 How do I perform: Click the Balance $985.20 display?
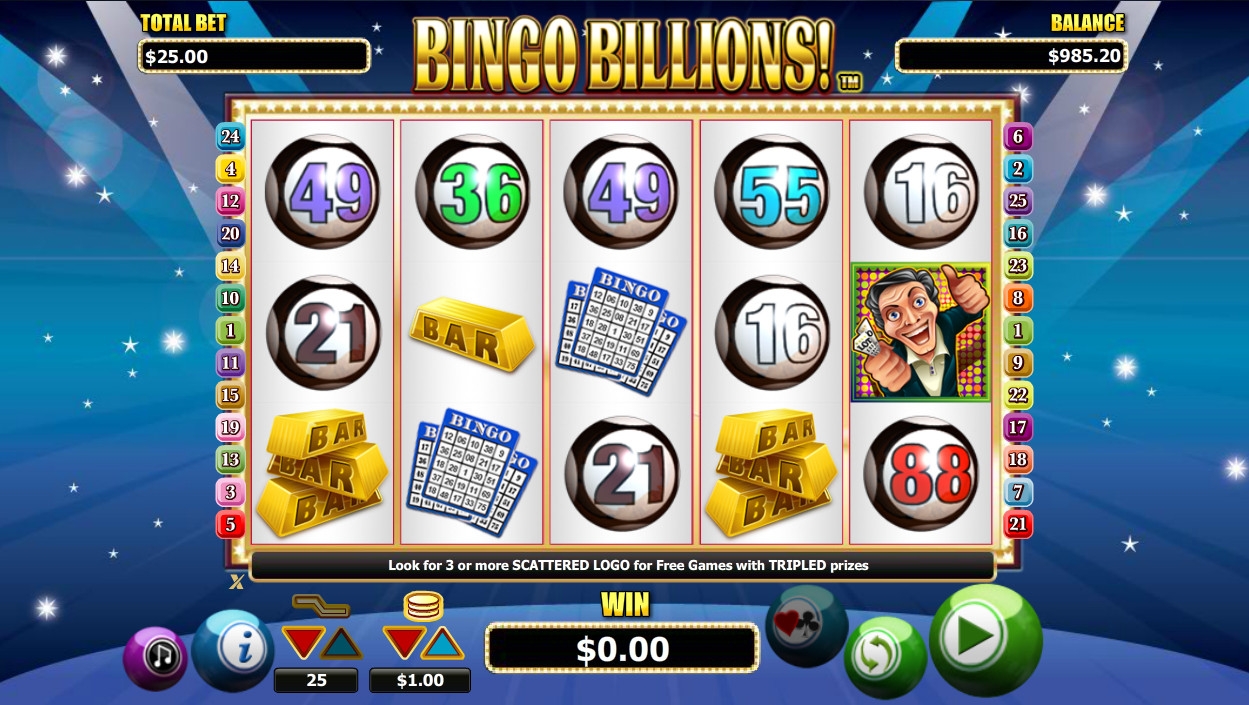(1011, 56)
